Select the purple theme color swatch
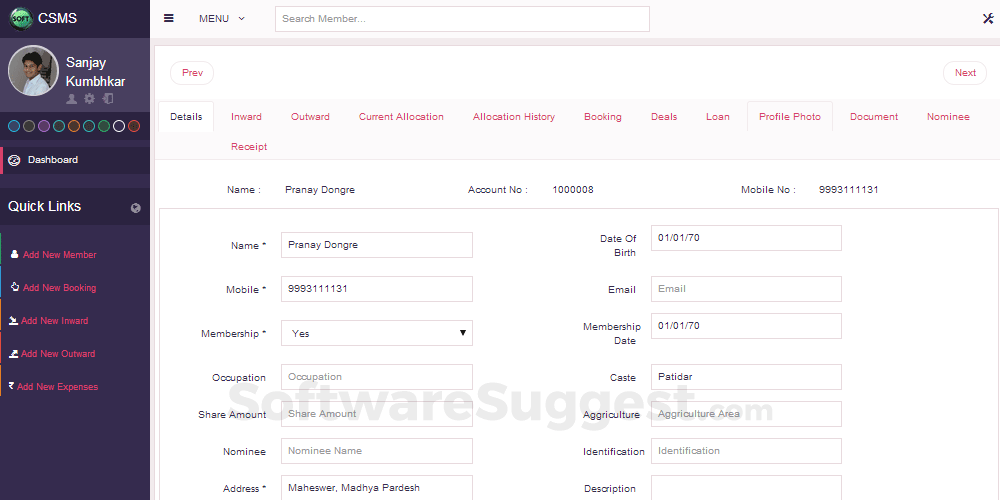The image size is (1000, 500). point(44,126)
